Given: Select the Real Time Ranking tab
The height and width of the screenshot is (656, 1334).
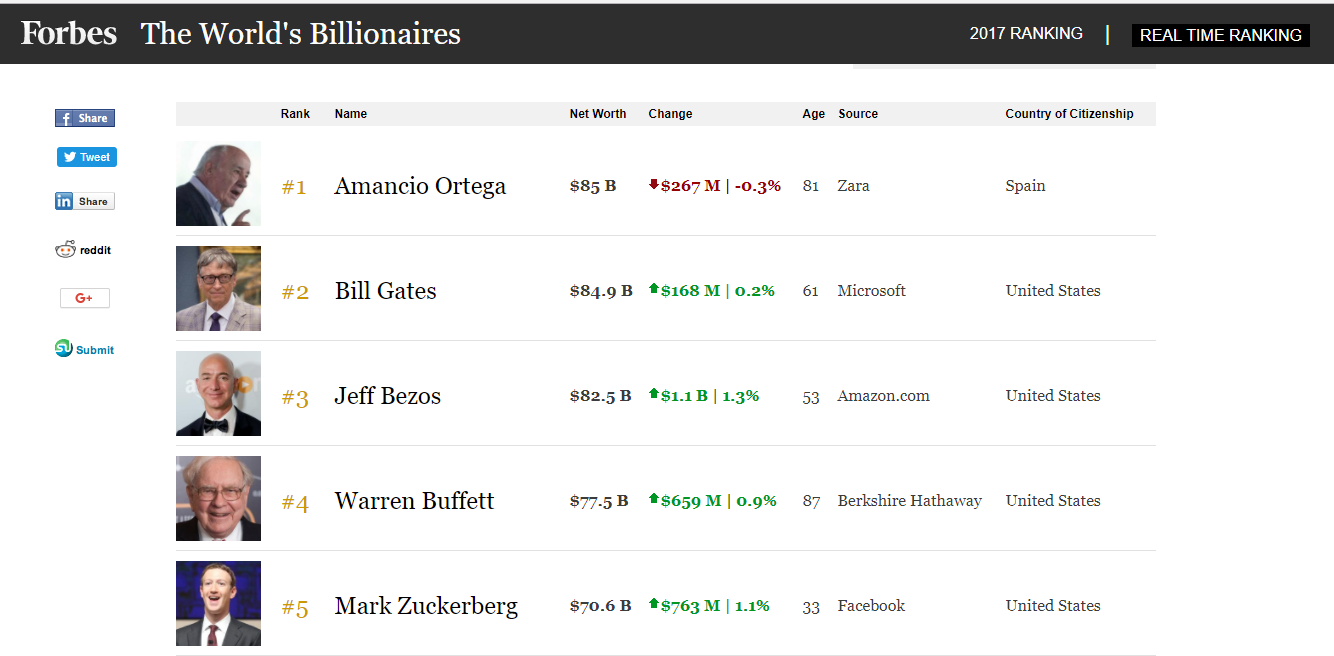Looking at the screenshot, I should (x=1220, y=35).
